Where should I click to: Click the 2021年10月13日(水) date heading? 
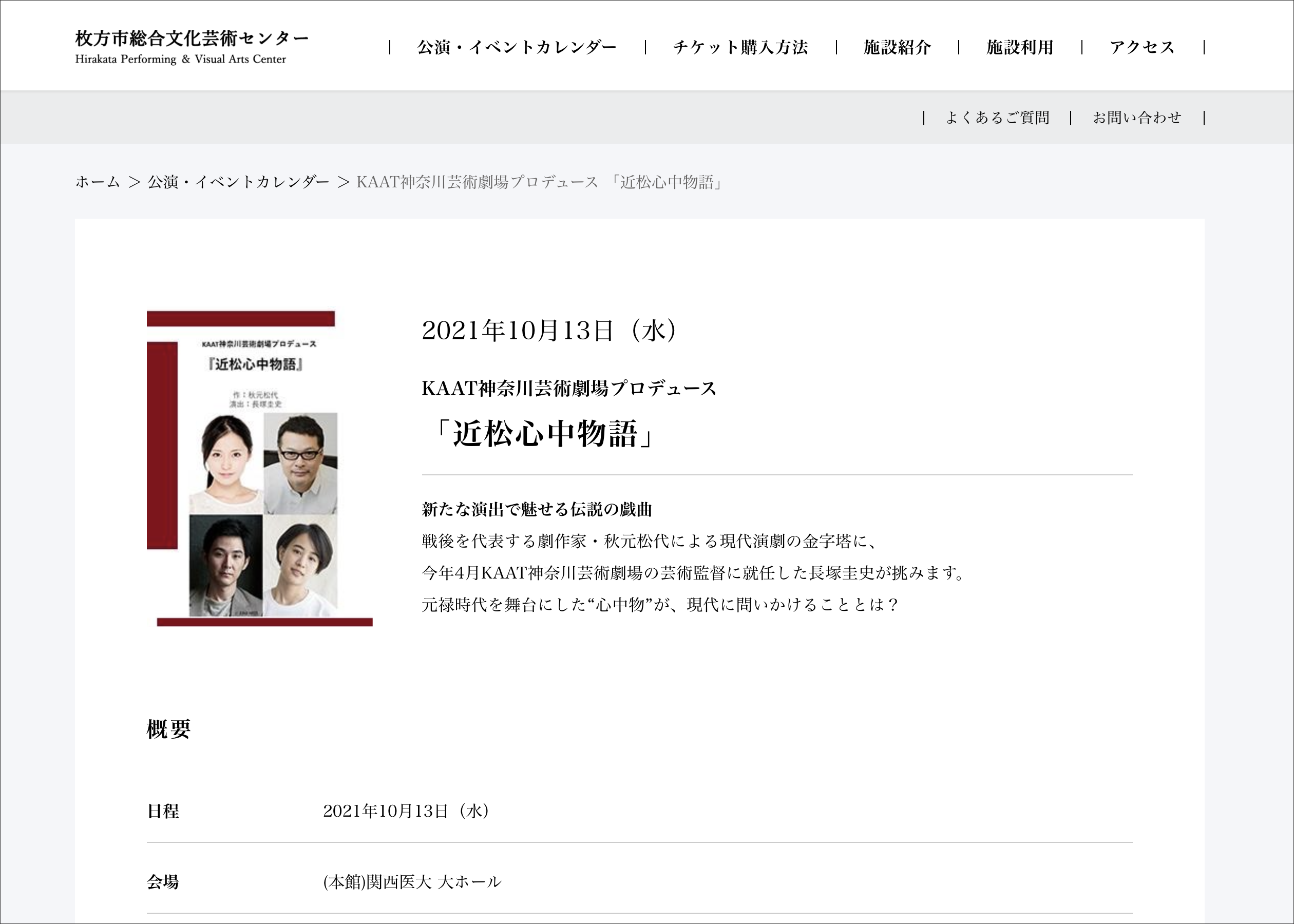tap(548, 331)
